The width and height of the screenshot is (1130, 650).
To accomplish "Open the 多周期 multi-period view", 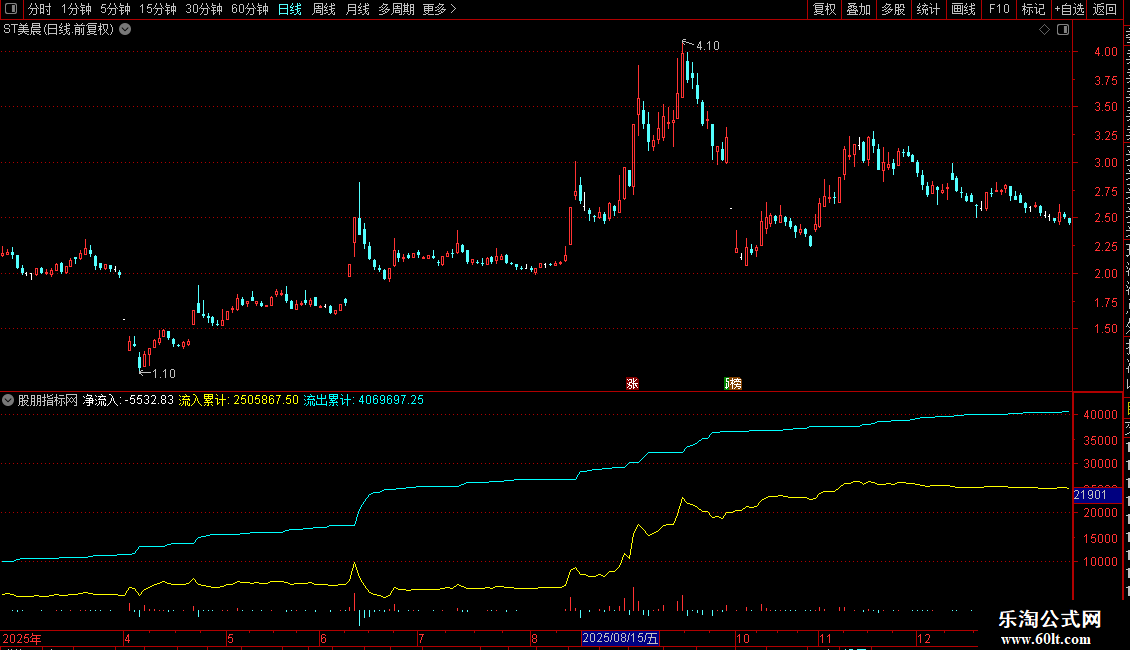I will (x=396, y=9).
